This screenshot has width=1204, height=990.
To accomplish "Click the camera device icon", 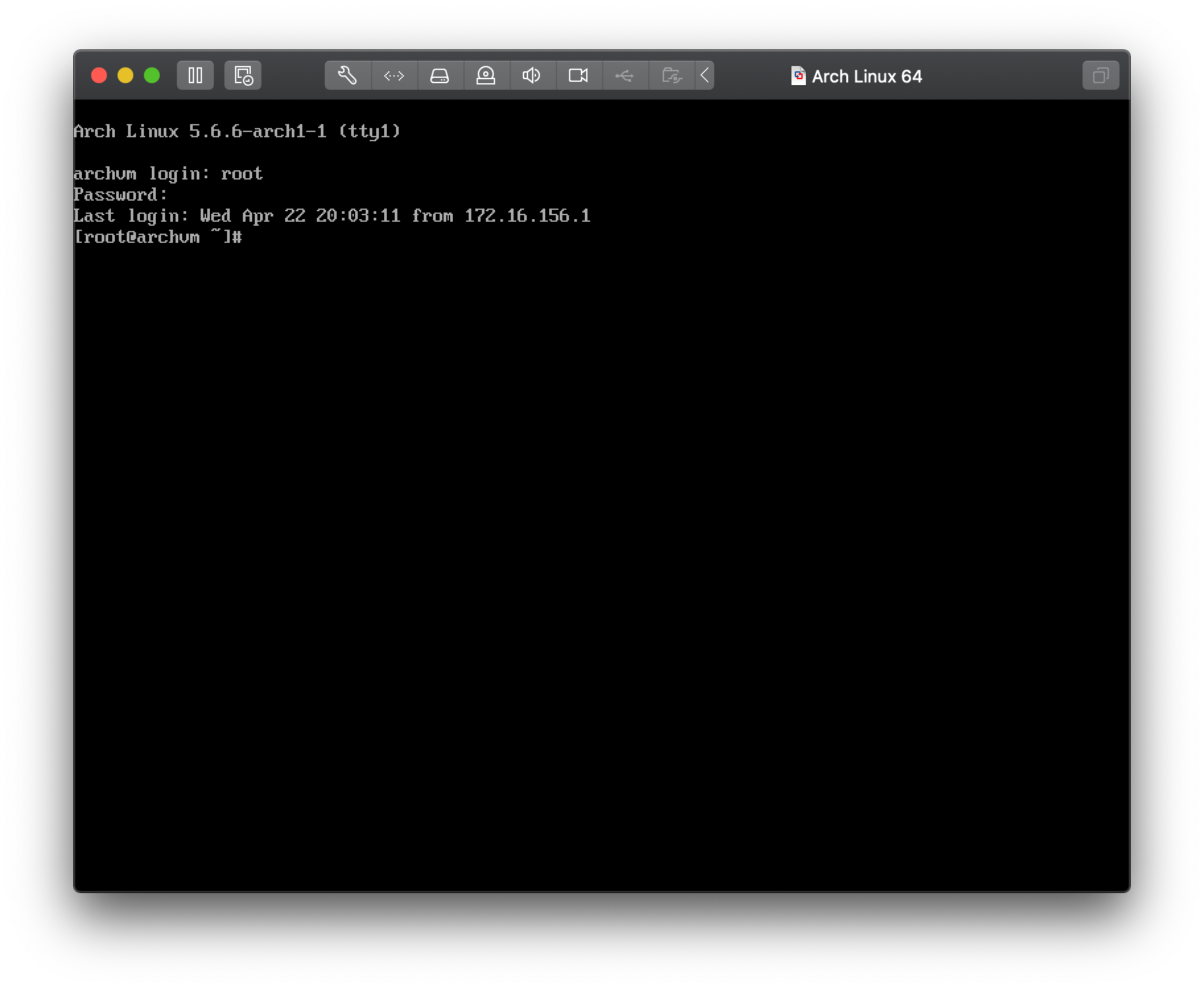I will point(579,75).
